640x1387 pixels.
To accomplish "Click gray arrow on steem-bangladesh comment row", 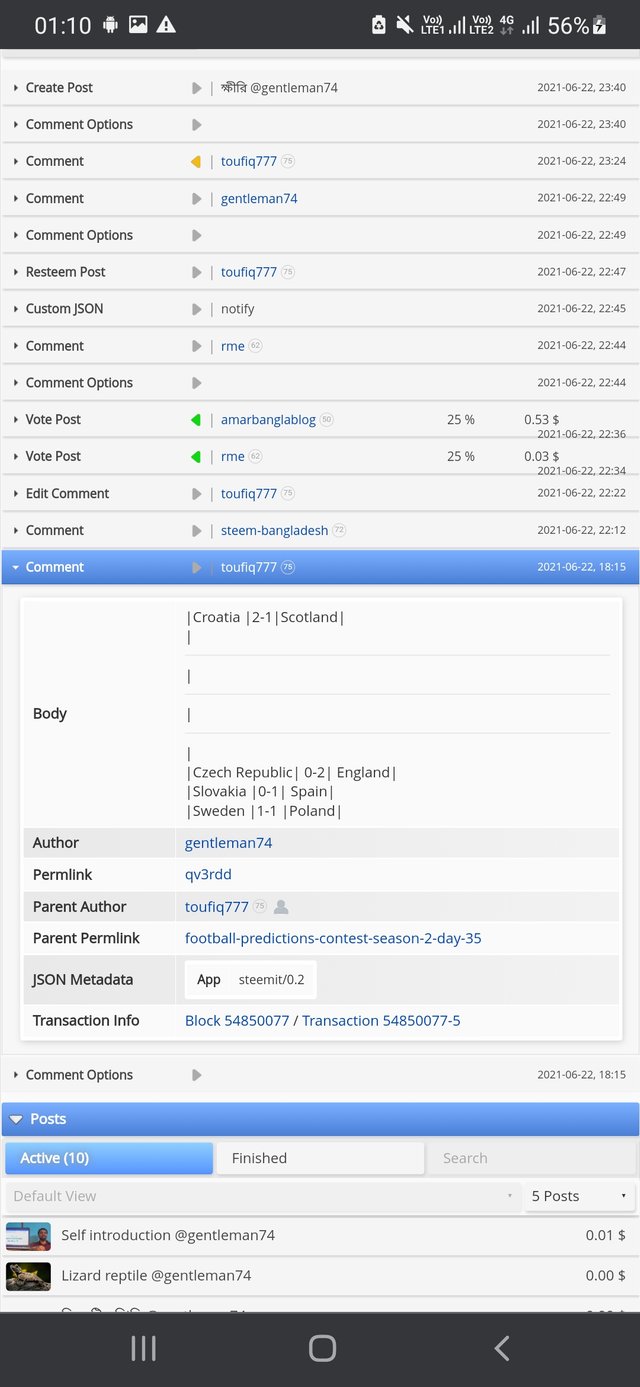I will point(196,531).
